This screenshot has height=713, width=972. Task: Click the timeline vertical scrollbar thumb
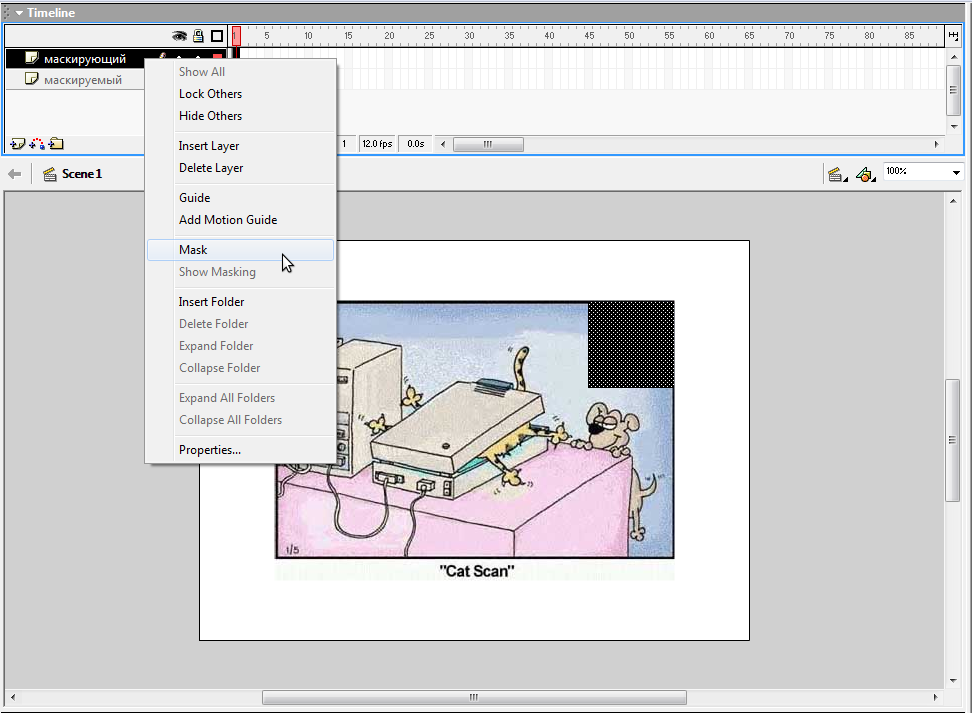953,90
